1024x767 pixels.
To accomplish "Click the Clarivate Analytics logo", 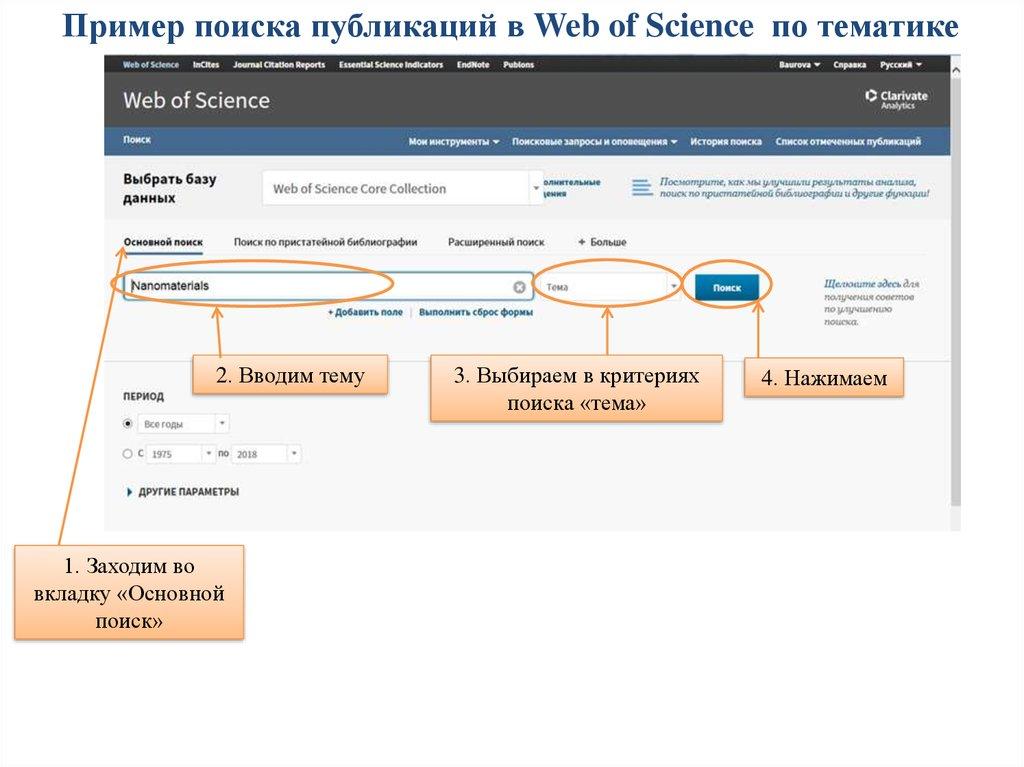I will 896,99.
